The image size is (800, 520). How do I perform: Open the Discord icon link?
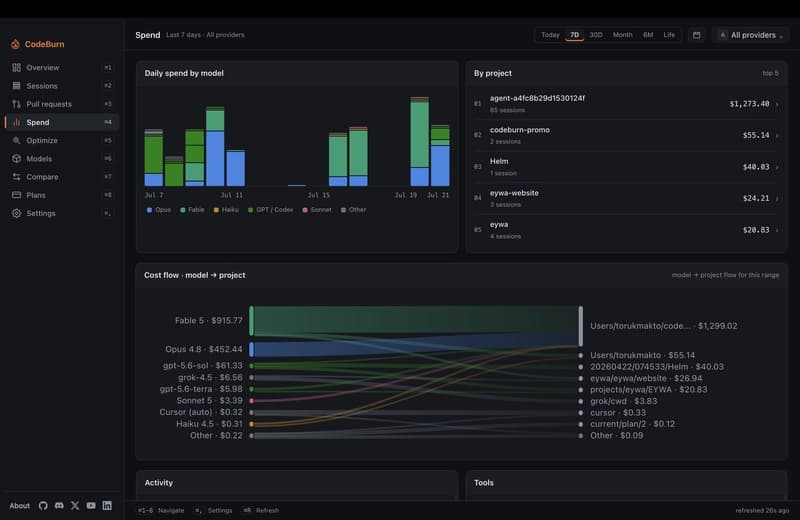(x=59, y=506)
